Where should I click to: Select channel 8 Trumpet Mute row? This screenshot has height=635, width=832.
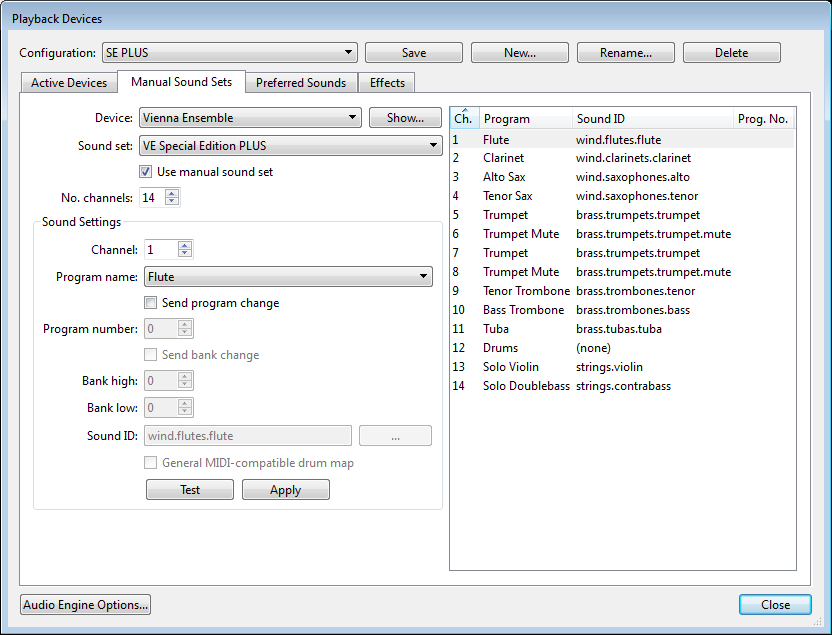(x=622, y=272)
